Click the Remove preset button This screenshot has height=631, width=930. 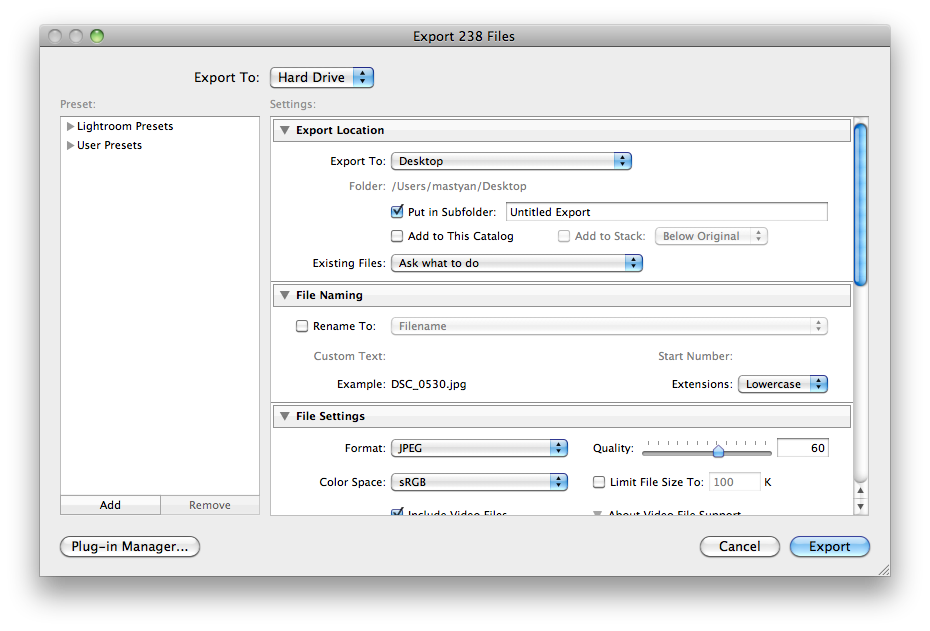[x=210, y=505]
